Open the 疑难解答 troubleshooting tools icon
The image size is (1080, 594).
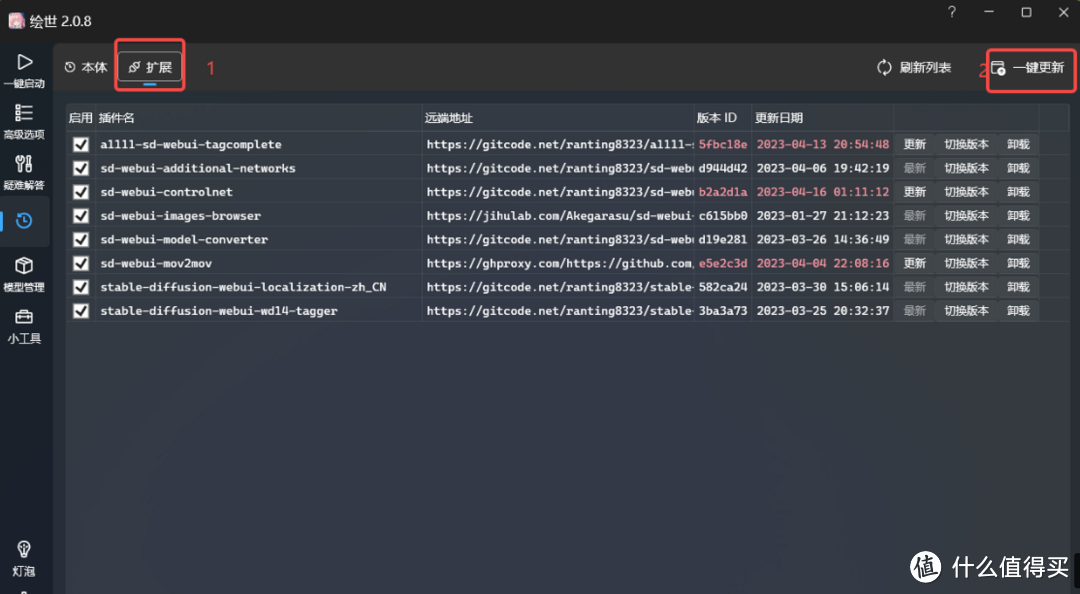pos(24,166)
